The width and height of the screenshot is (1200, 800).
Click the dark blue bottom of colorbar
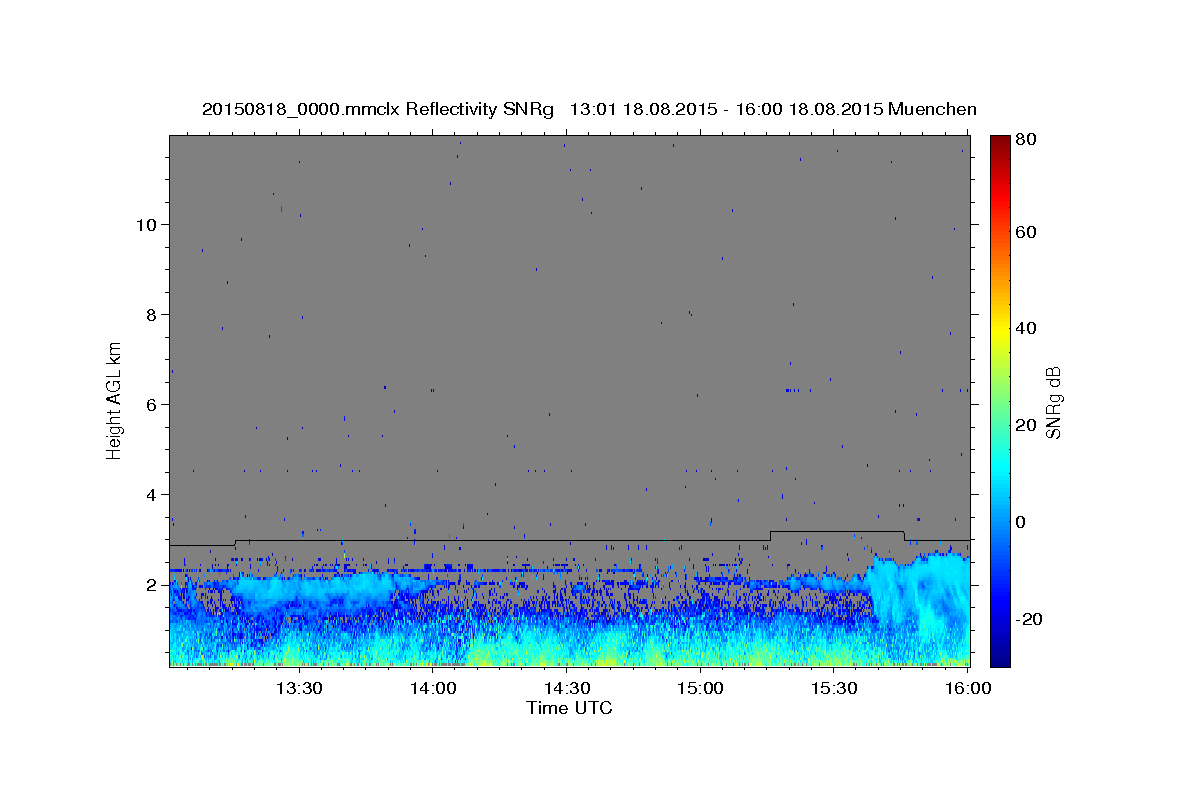[1000, 655]
